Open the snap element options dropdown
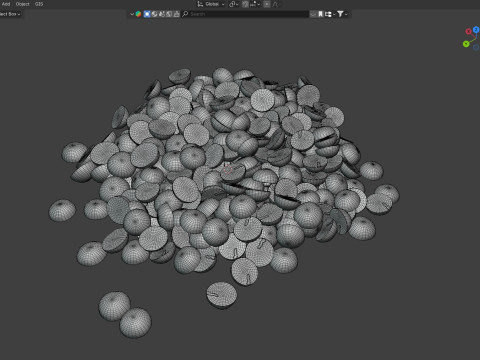The width and height of the screenshot is (480, 360). click(x=255, y=4)
